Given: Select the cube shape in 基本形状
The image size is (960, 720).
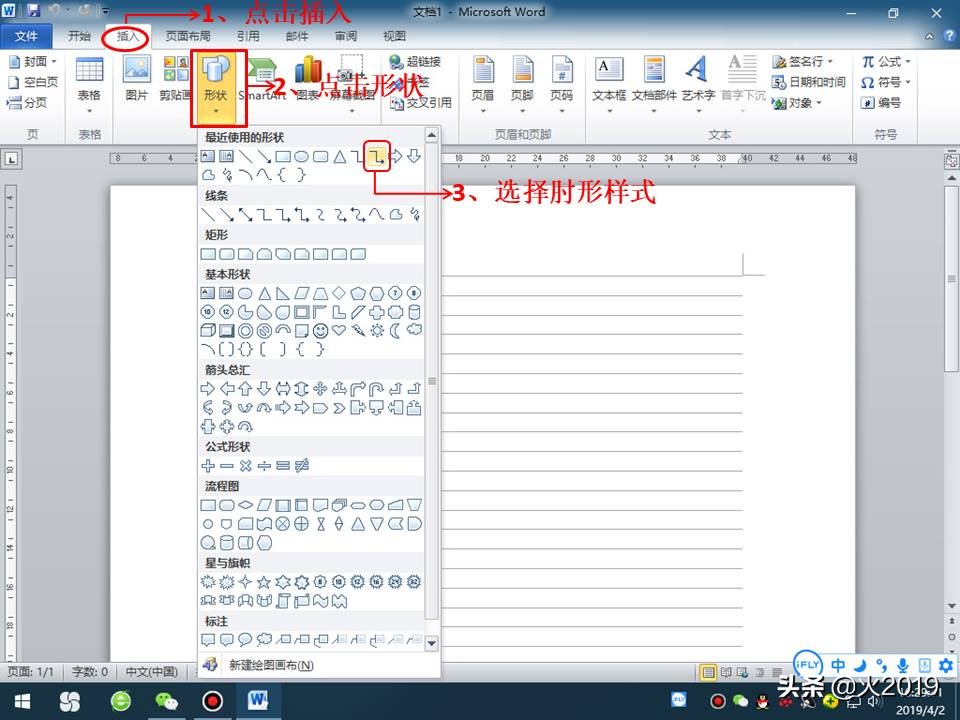Looking at the screenshot, I should point(208,330).
